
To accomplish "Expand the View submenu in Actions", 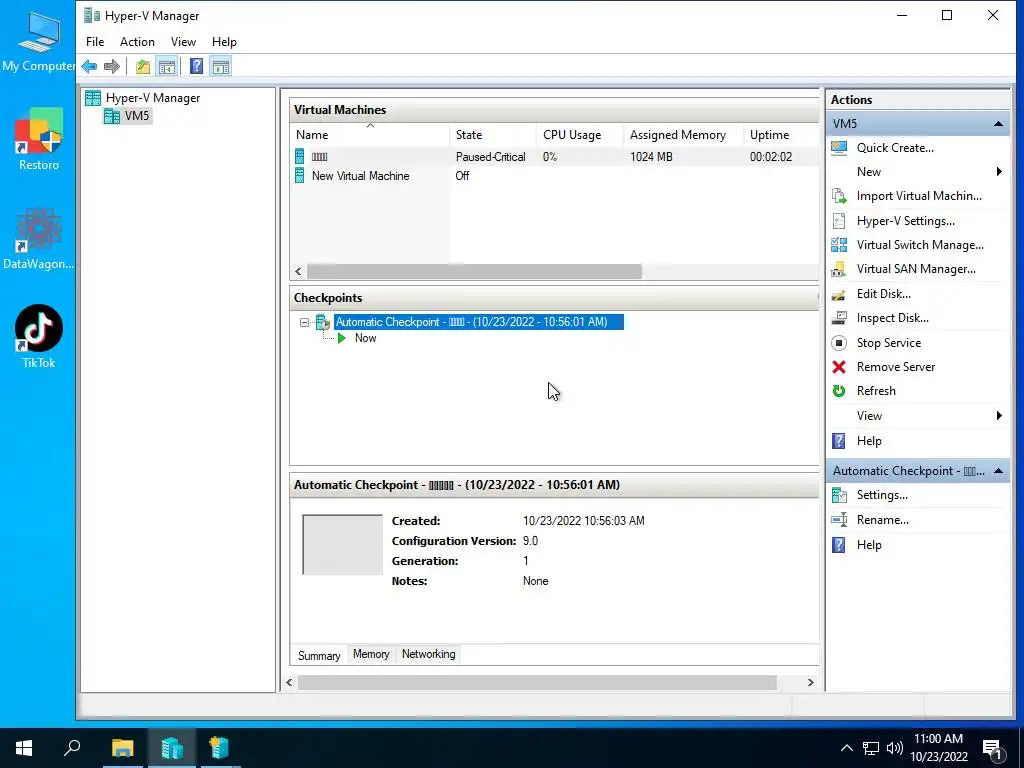I will coord(999,416).
